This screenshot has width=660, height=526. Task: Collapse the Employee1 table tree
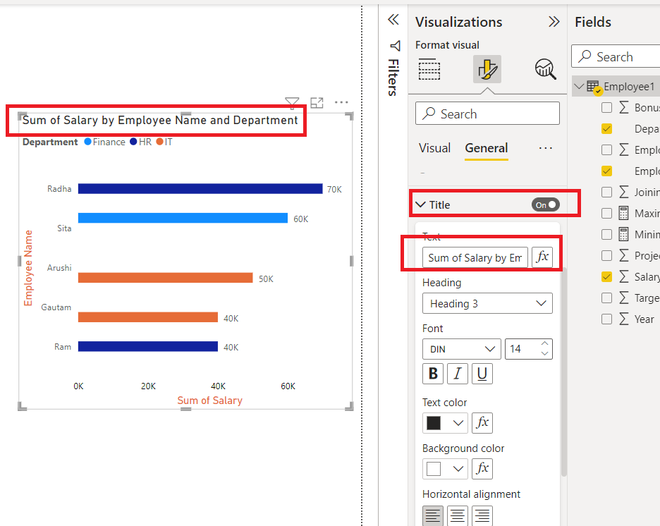579,86
